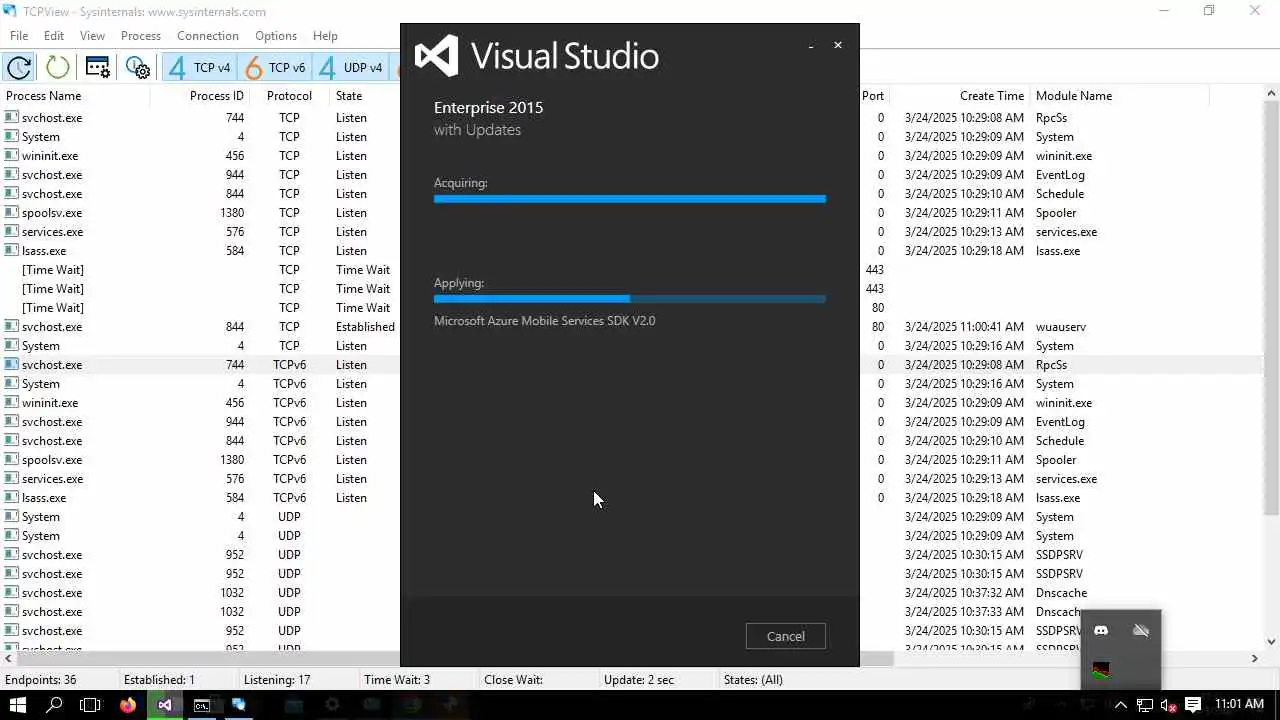
Task: Open the Windows Start menu
Action: pos(18,705)
